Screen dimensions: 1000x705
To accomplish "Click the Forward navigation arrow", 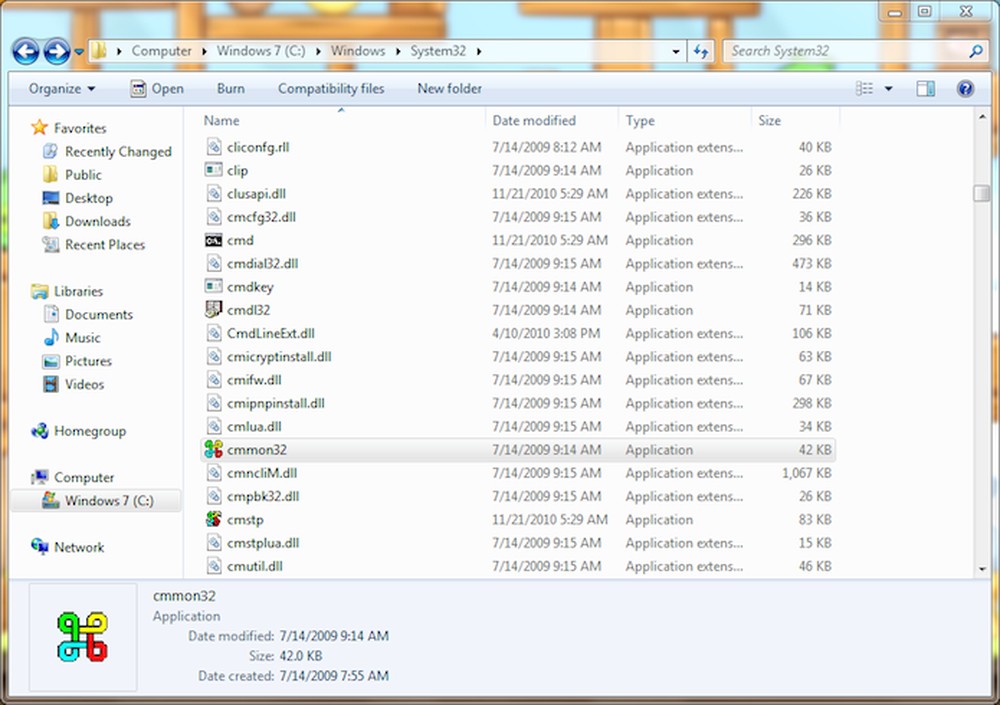I will 57,51.
